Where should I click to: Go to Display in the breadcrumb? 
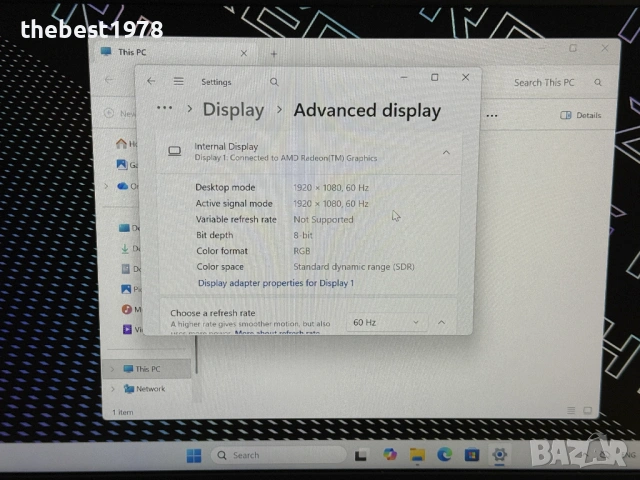(x=233, y=110)
